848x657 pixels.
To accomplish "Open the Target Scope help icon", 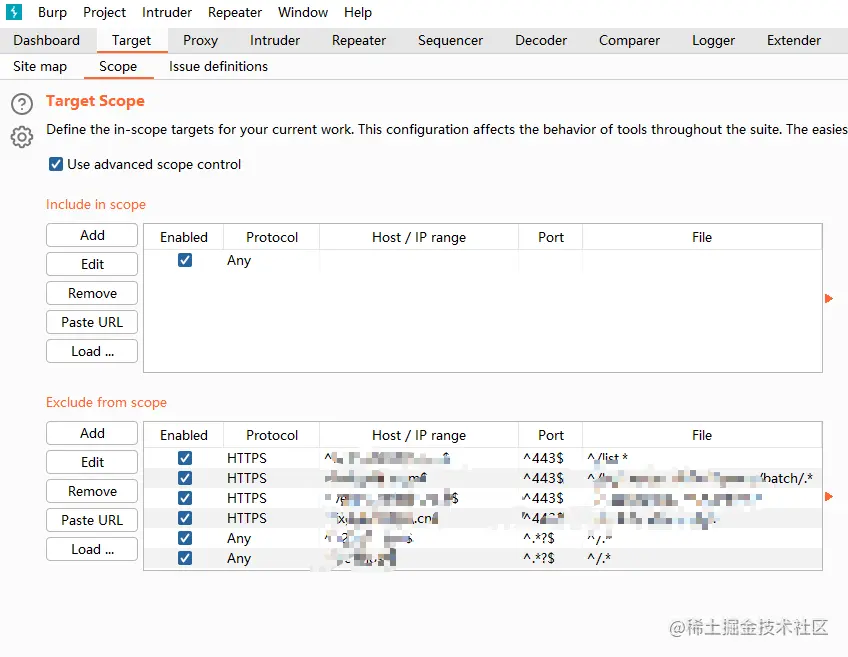I will coord(22,104).
